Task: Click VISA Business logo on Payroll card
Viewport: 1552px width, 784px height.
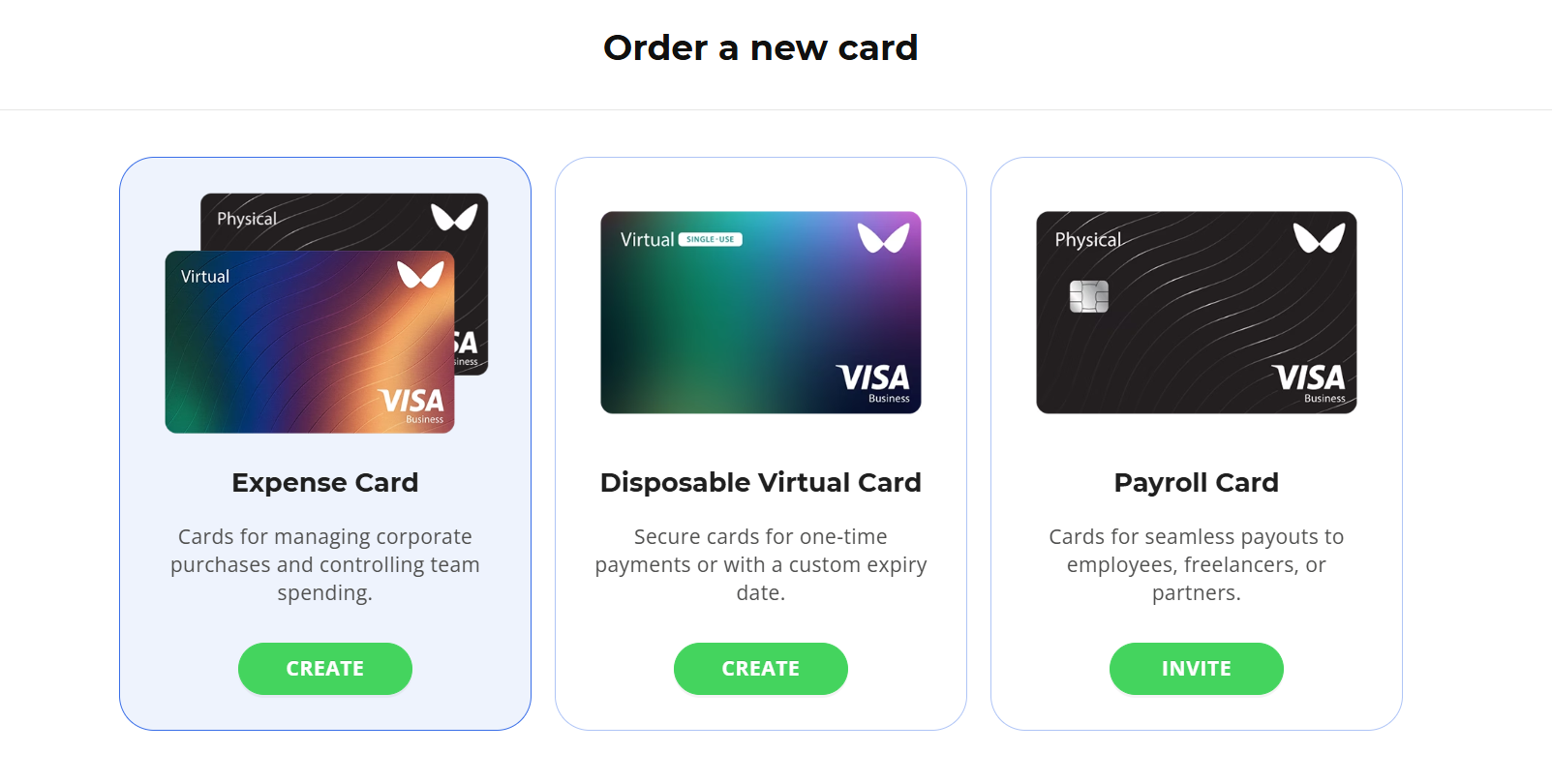Action: (x=1309, y=382)
